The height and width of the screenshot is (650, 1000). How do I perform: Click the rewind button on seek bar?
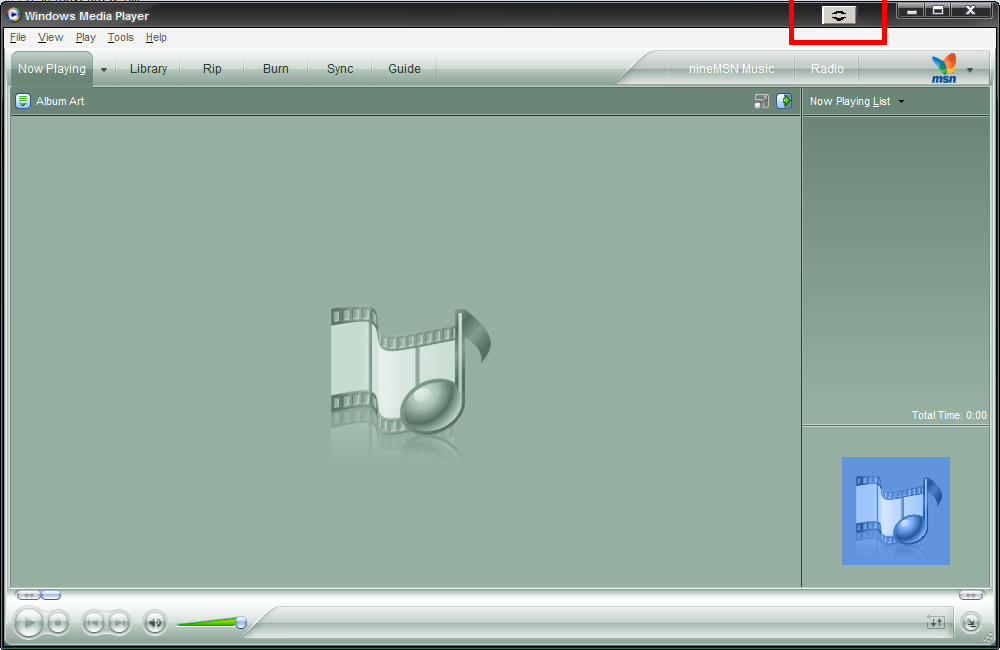[x=28, y=595]
